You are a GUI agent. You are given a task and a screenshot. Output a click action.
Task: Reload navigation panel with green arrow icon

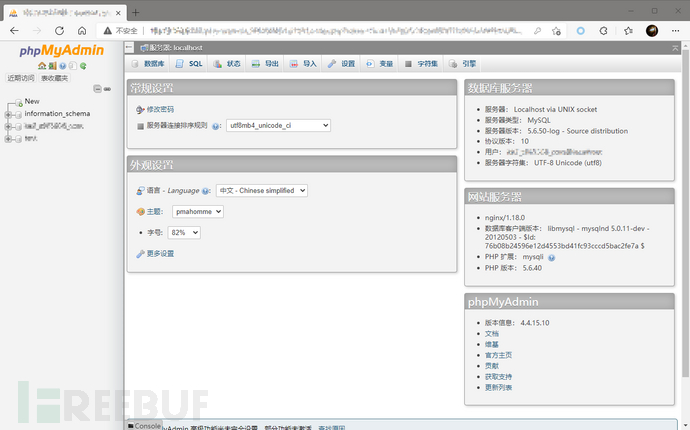click(x=83, y=66)
